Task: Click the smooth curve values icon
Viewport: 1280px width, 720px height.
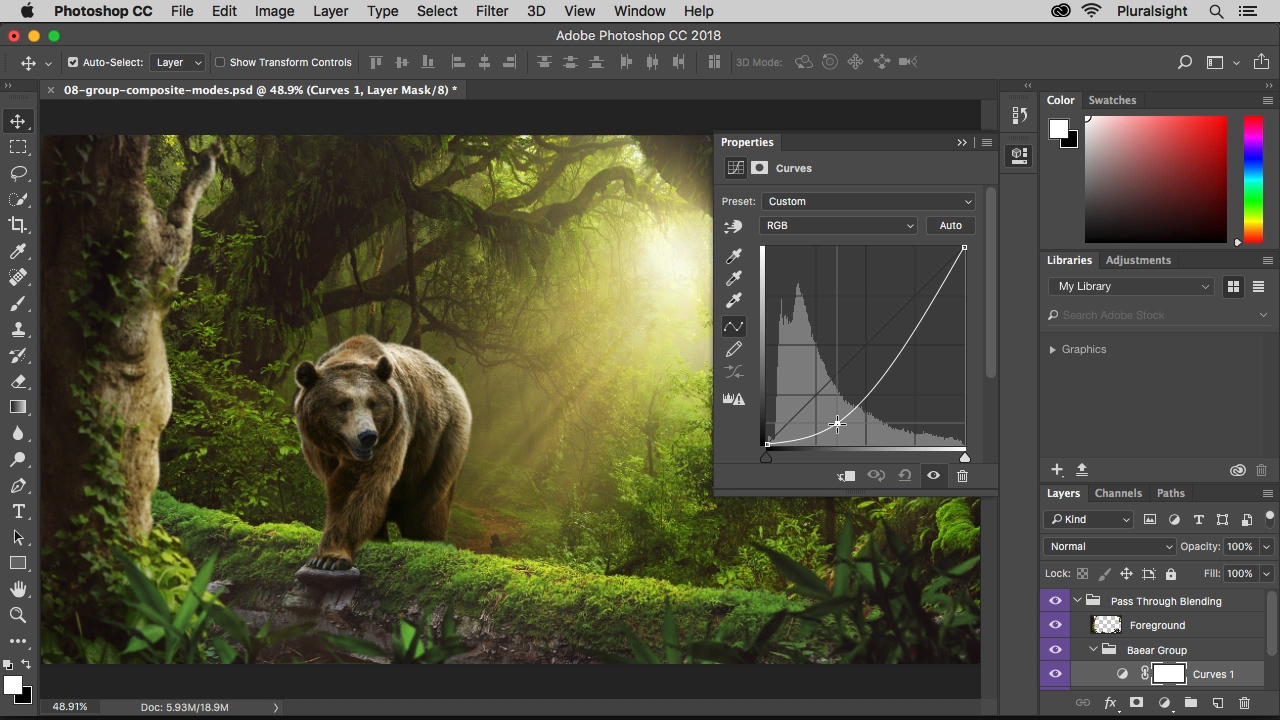Action: (734, 371)
